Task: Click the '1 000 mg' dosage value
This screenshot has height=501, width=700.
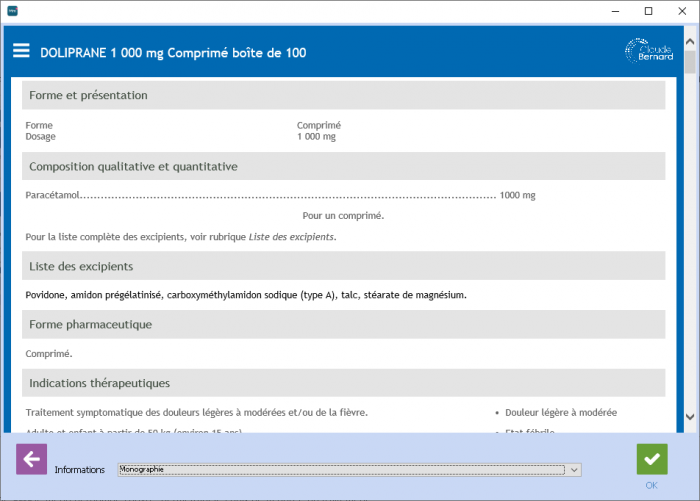Action: click(317, 137)
